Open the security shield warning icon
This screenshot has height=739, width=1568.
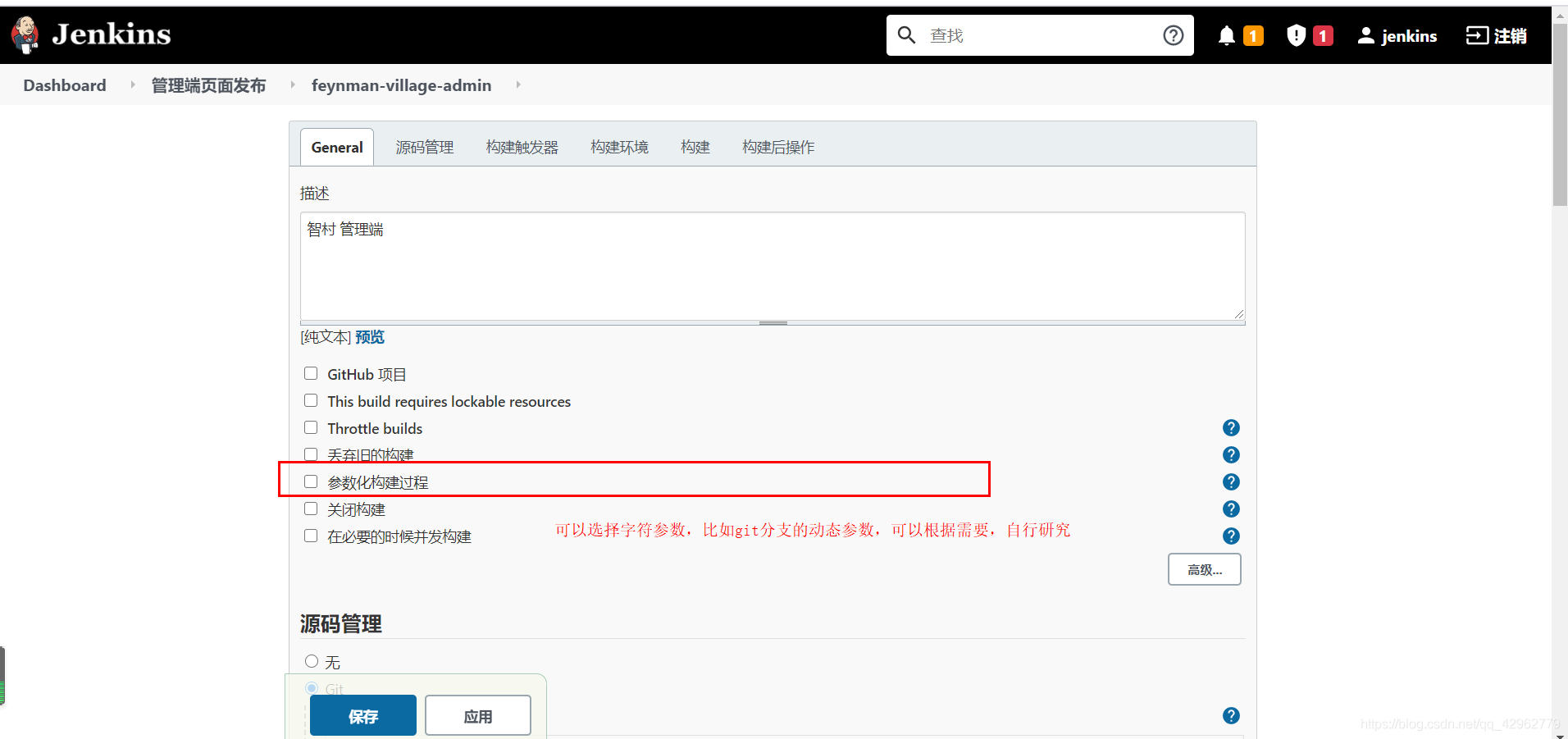click(x=1296, y=35)
